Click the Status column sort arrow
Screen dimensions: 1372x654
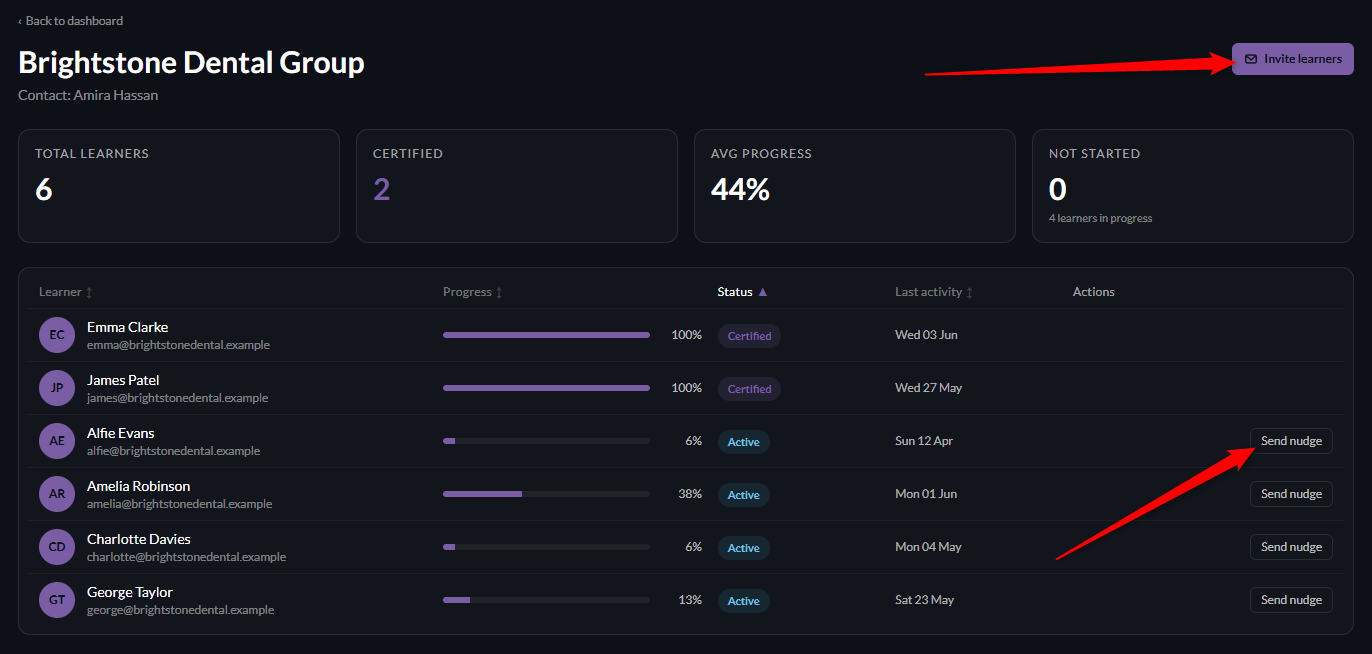(x=763, y=292)
